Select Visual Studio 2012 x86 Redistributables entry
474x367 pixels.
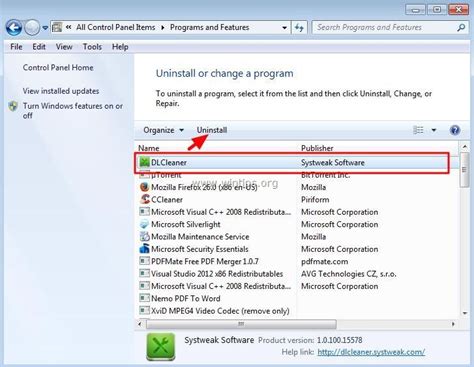tap(217, 274)
